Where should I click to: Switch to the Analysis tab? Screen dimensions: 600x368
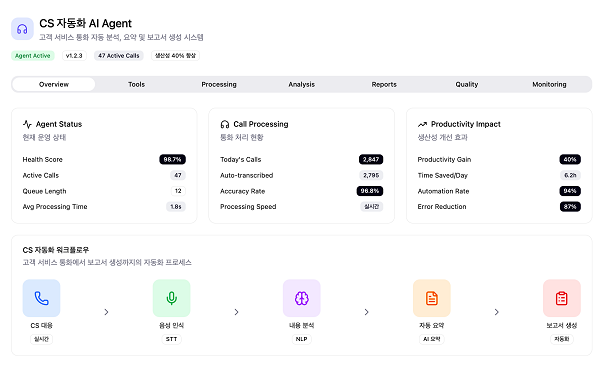point(302,84)
